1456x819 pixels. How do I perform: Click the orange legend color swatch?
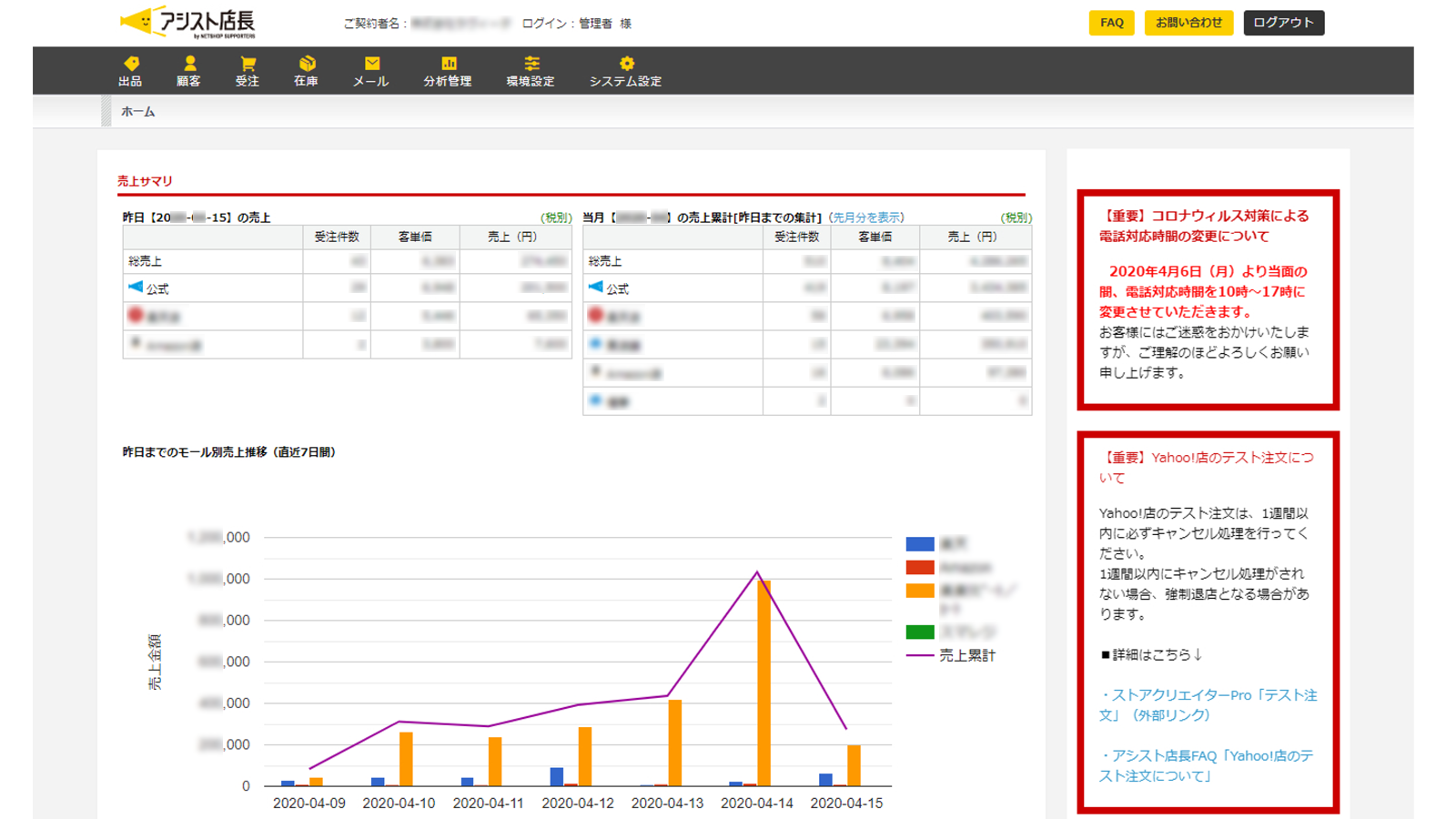coord(920,591)
